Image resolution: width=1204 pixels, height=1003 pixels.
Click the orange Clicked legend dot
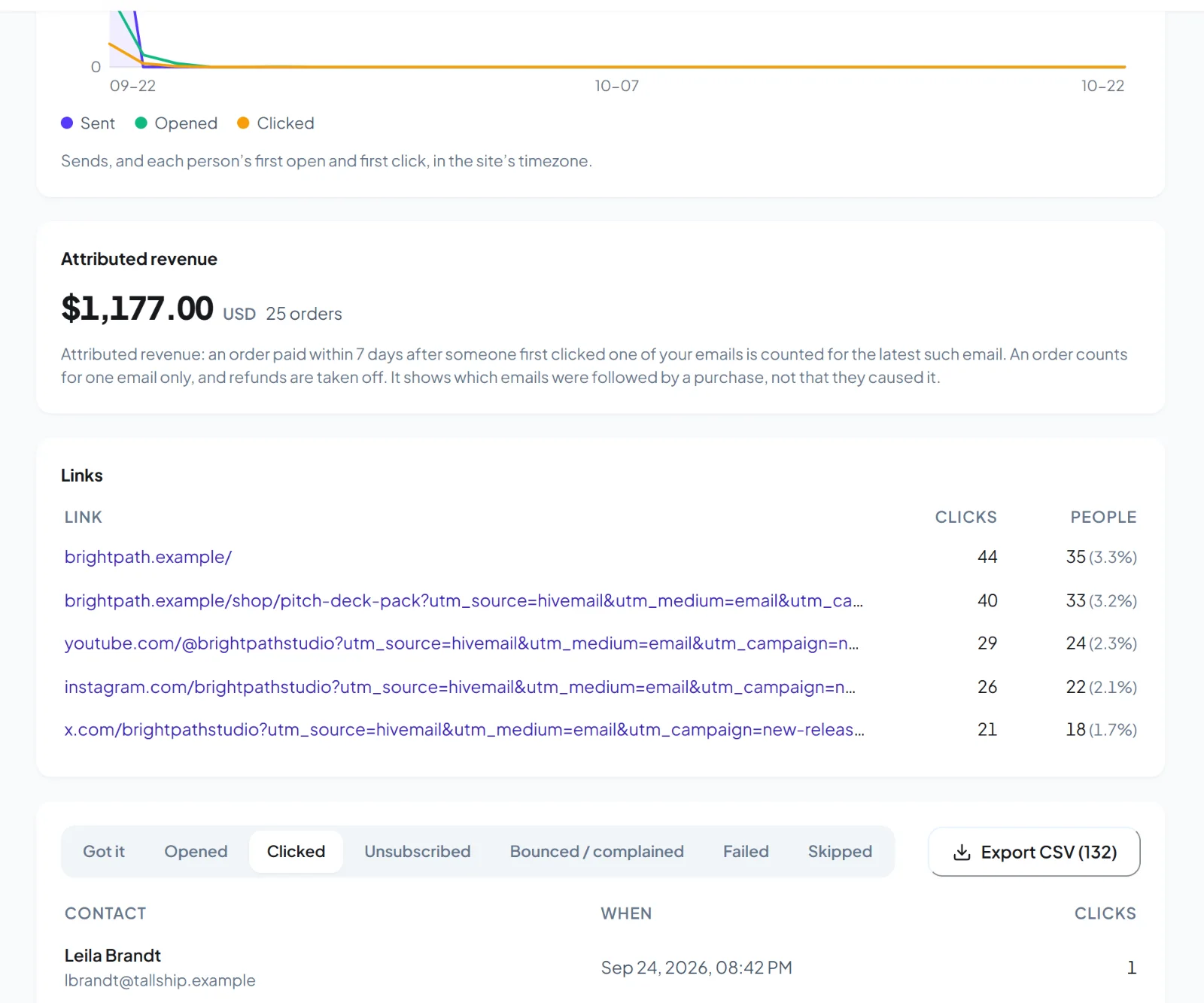[x=243, y=123]
